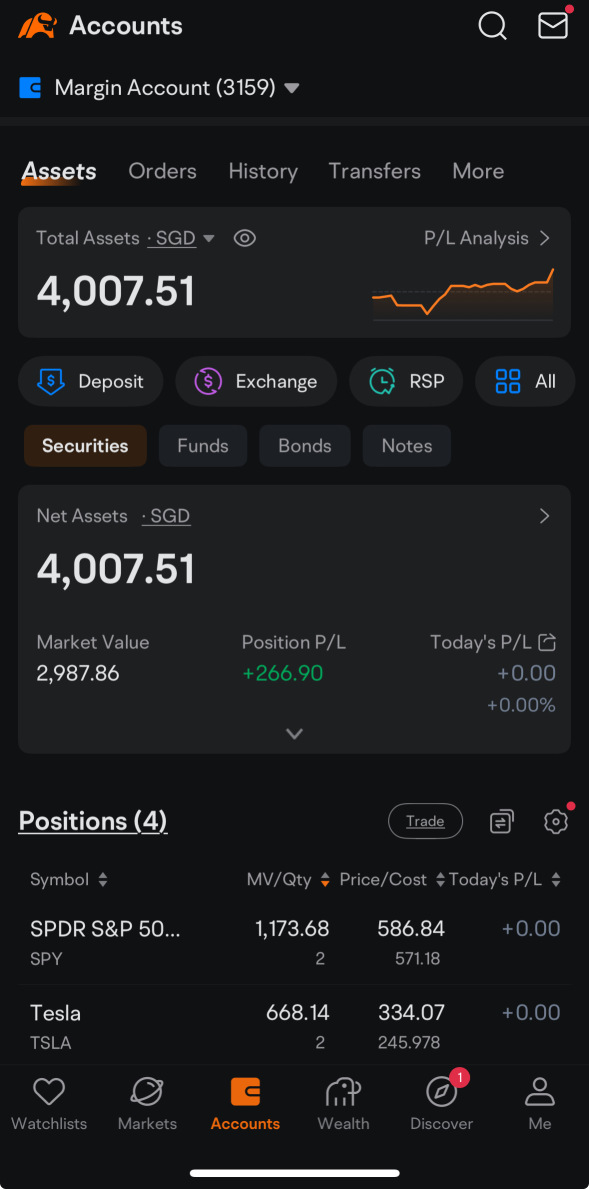Open the Total Assets SGD currency dropdown
The height and width of the screenshot is (1189, 589).
(x=182, y=238)
